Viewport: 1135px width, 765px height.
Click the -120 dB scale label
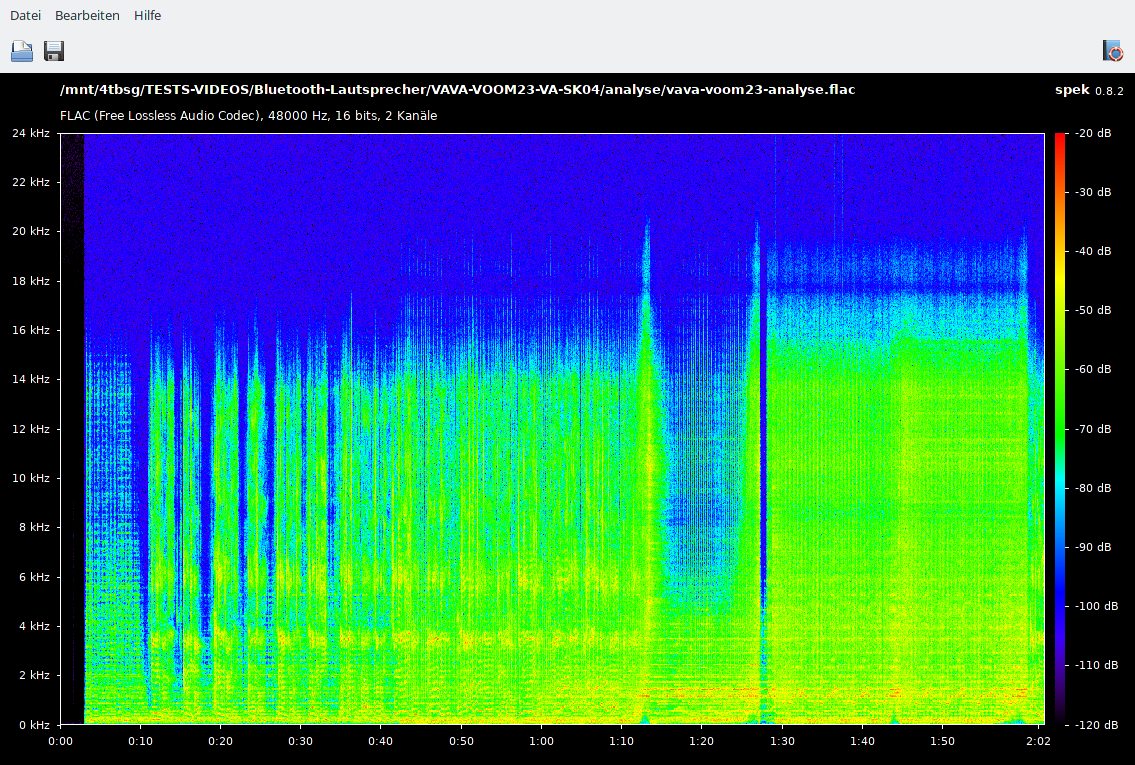[1096, 725]
